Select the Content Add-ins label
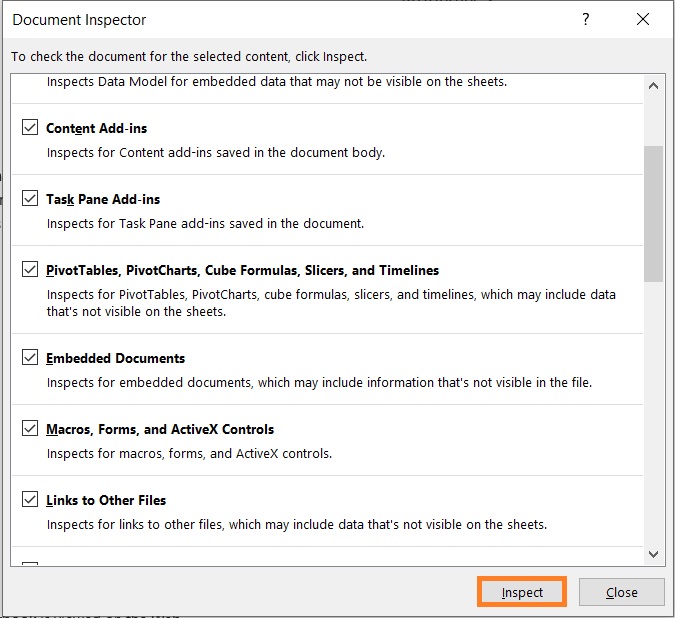675x618 pixels. 96,128
